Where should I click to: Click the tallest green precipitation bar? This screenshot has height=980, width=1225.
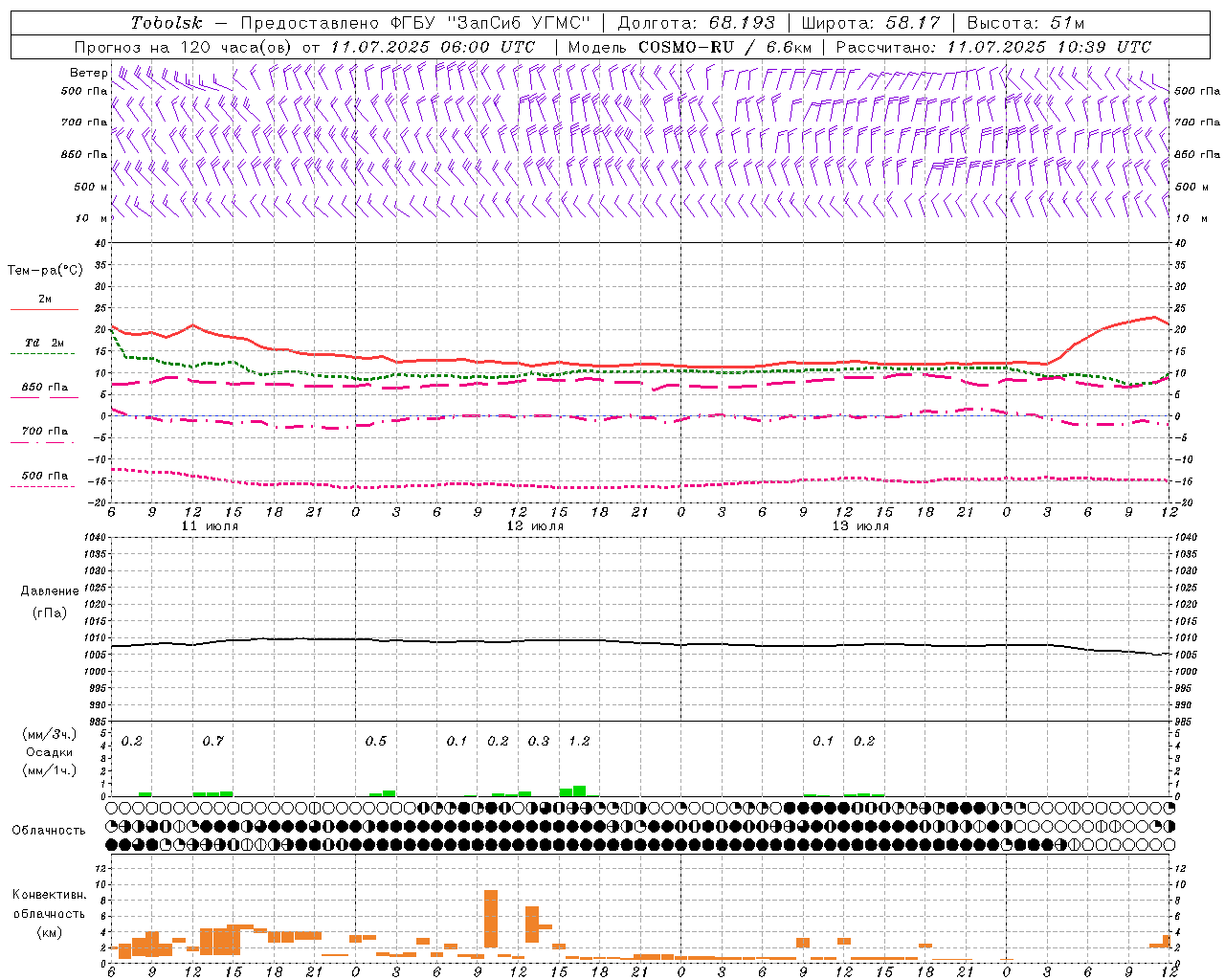click(x=579, y=791)
